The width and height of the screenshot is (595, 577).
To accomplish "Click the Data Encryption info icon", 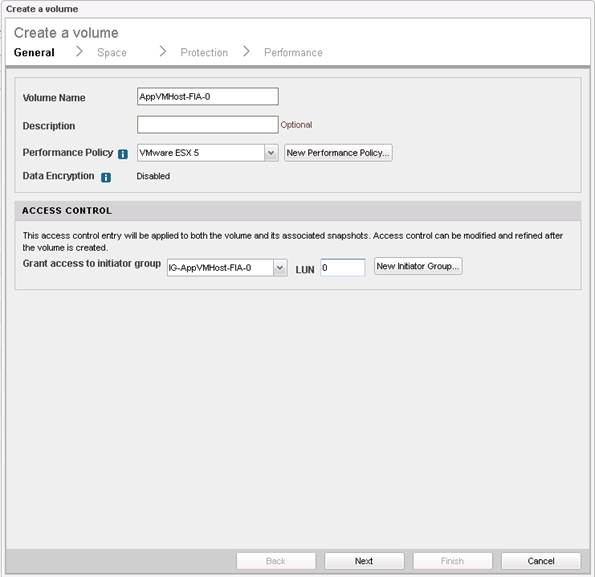I will click(x=106, y=177).
